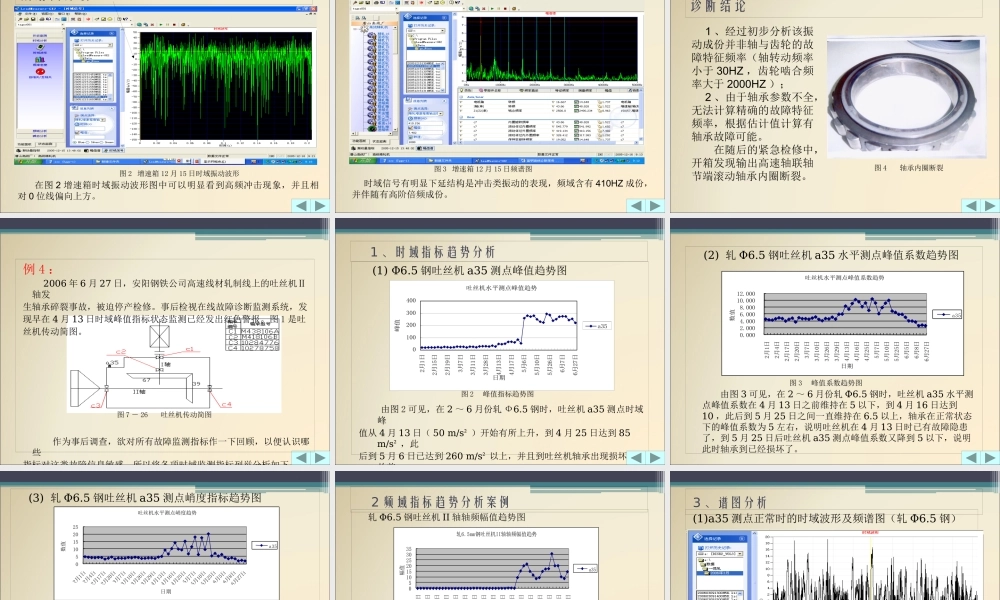Click the 3、谱图分析 heading
This screenshot has width=1000, height=600.
tap(730, 502)
